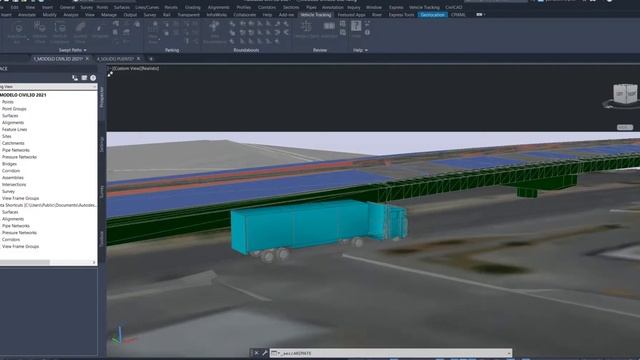Switch to the Vehicle Tracking ribbon tab
Screen dimensions: 640x360
pos(316,15)
